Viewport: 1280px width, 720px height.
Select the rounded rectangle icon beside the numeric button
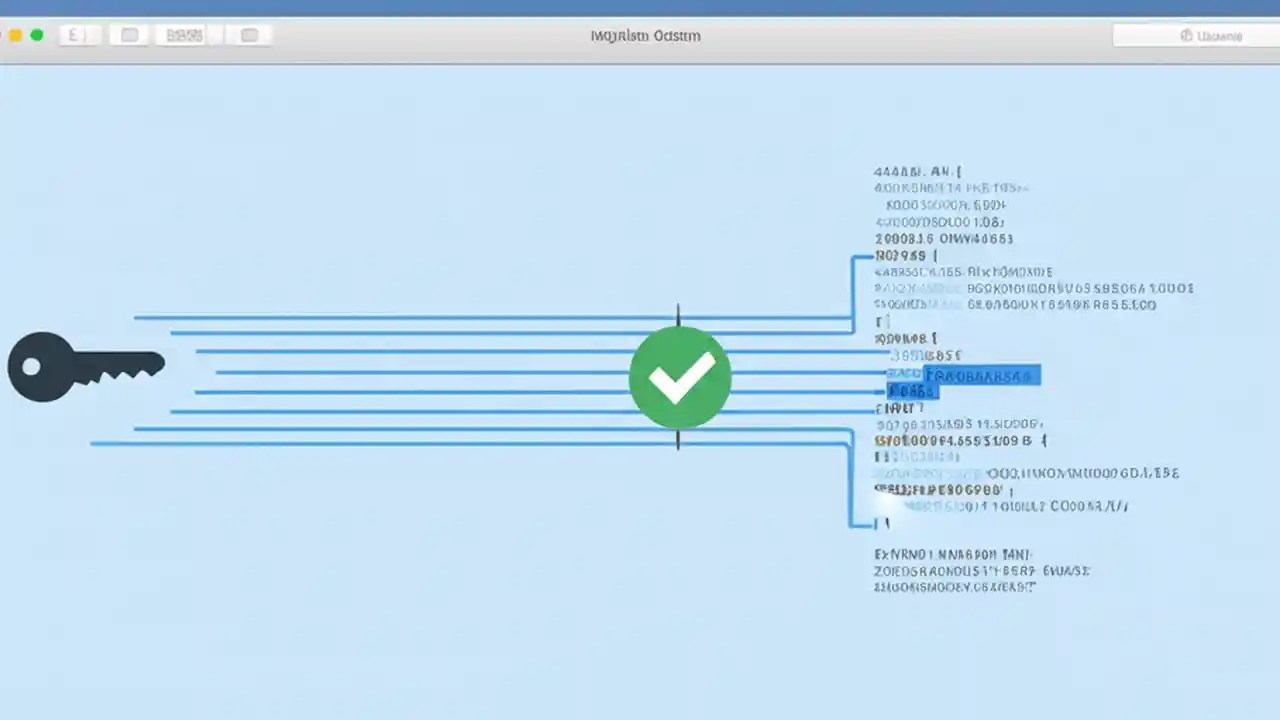(247, 34)
